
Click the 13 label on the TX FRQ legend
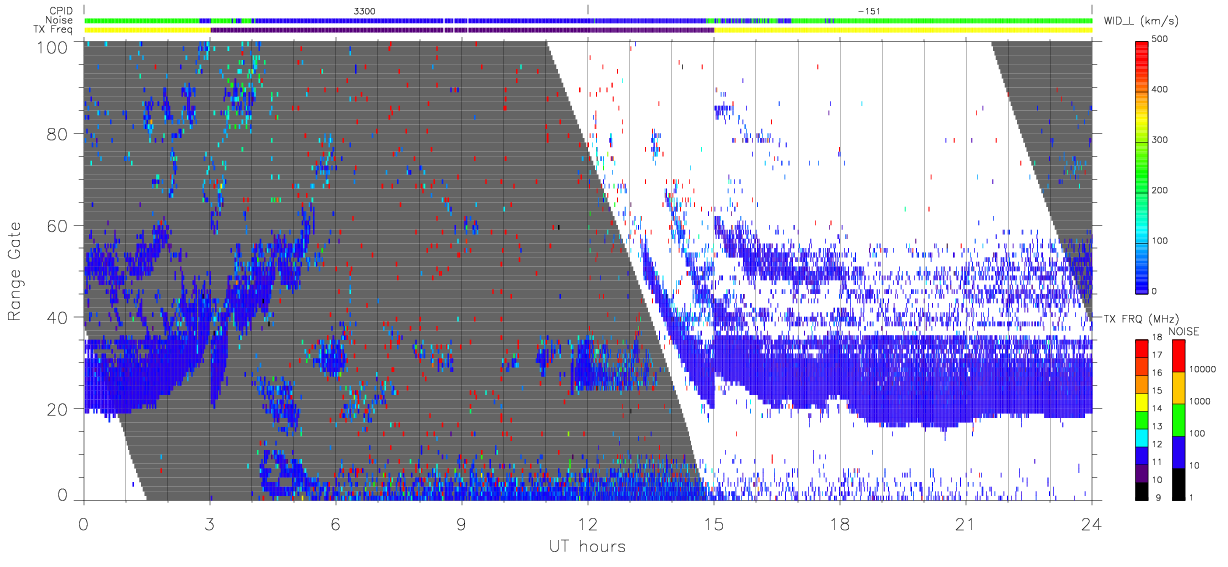click(1157, 426)
